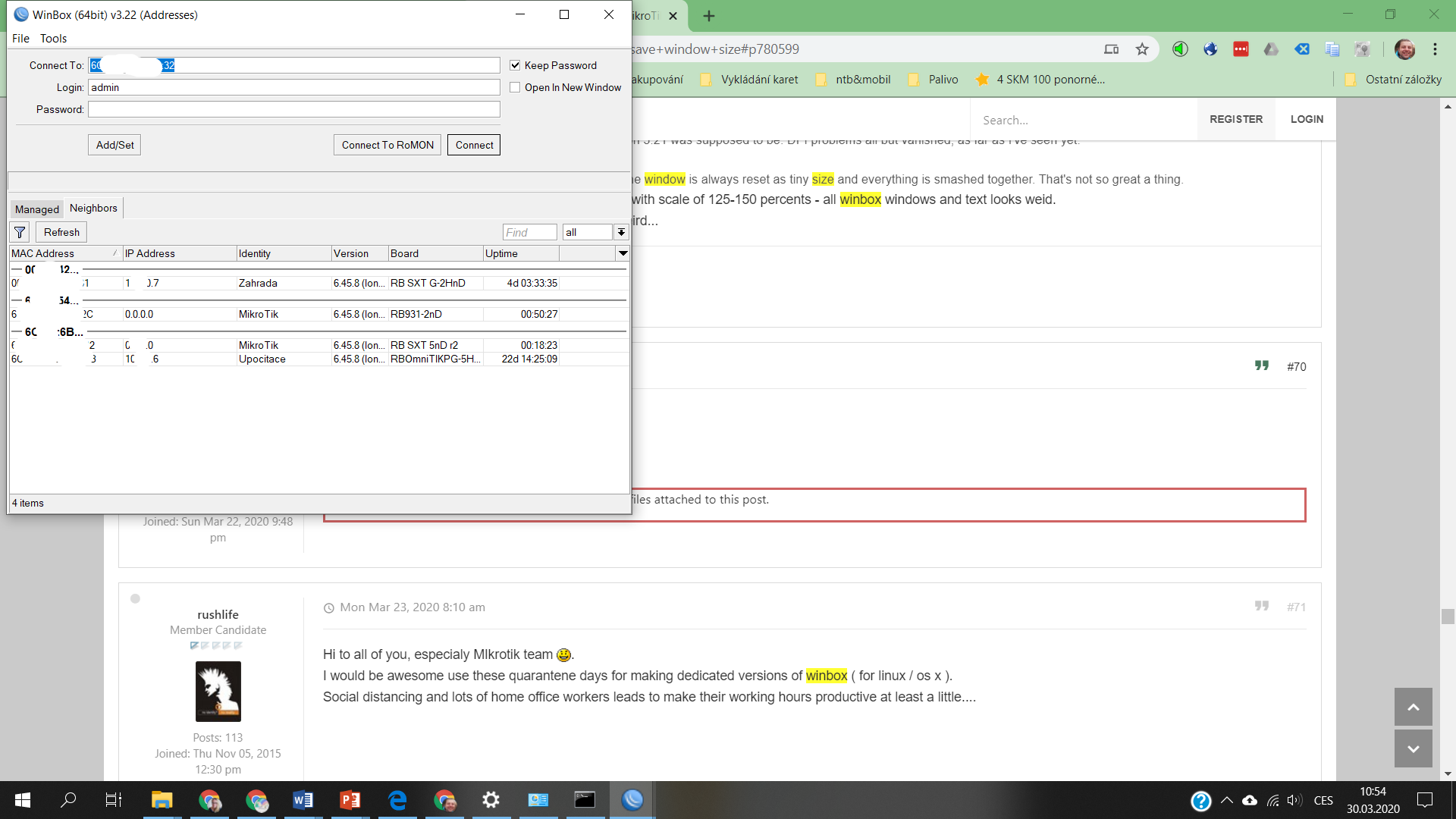Click the bookmark star in the address bar
The width and height of the screenshot is (1456, 819).
[1143, 49]
